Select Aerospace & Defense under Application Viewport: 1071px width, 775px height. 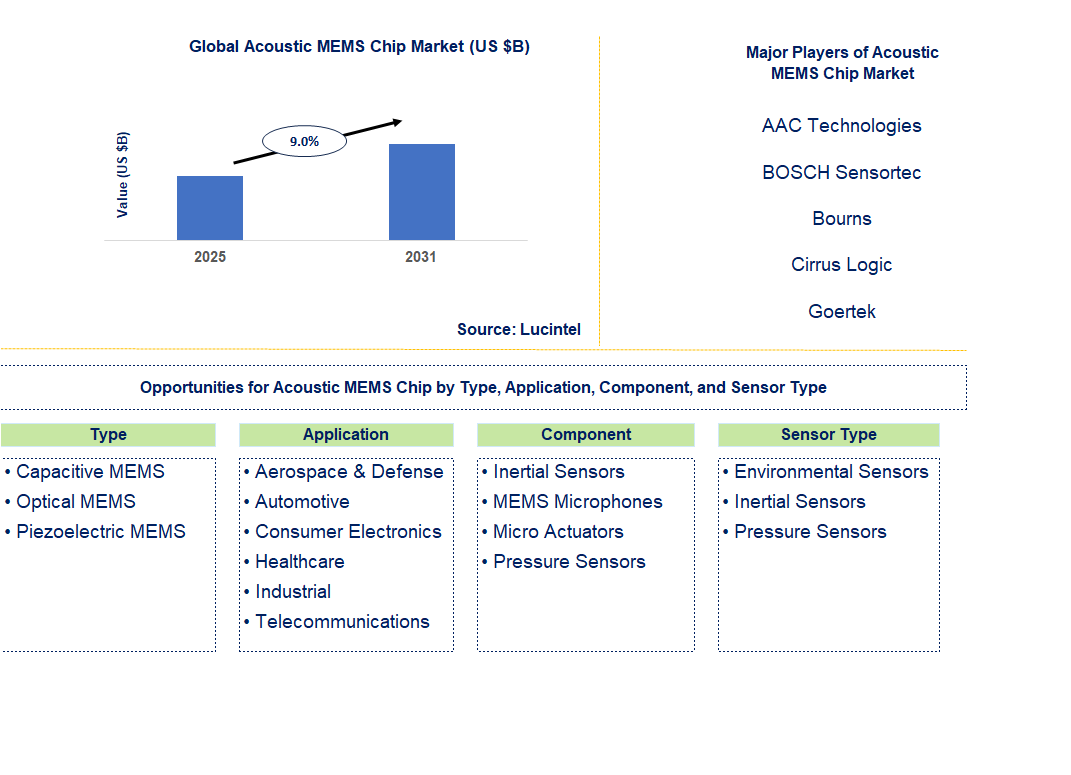point(349,472)
